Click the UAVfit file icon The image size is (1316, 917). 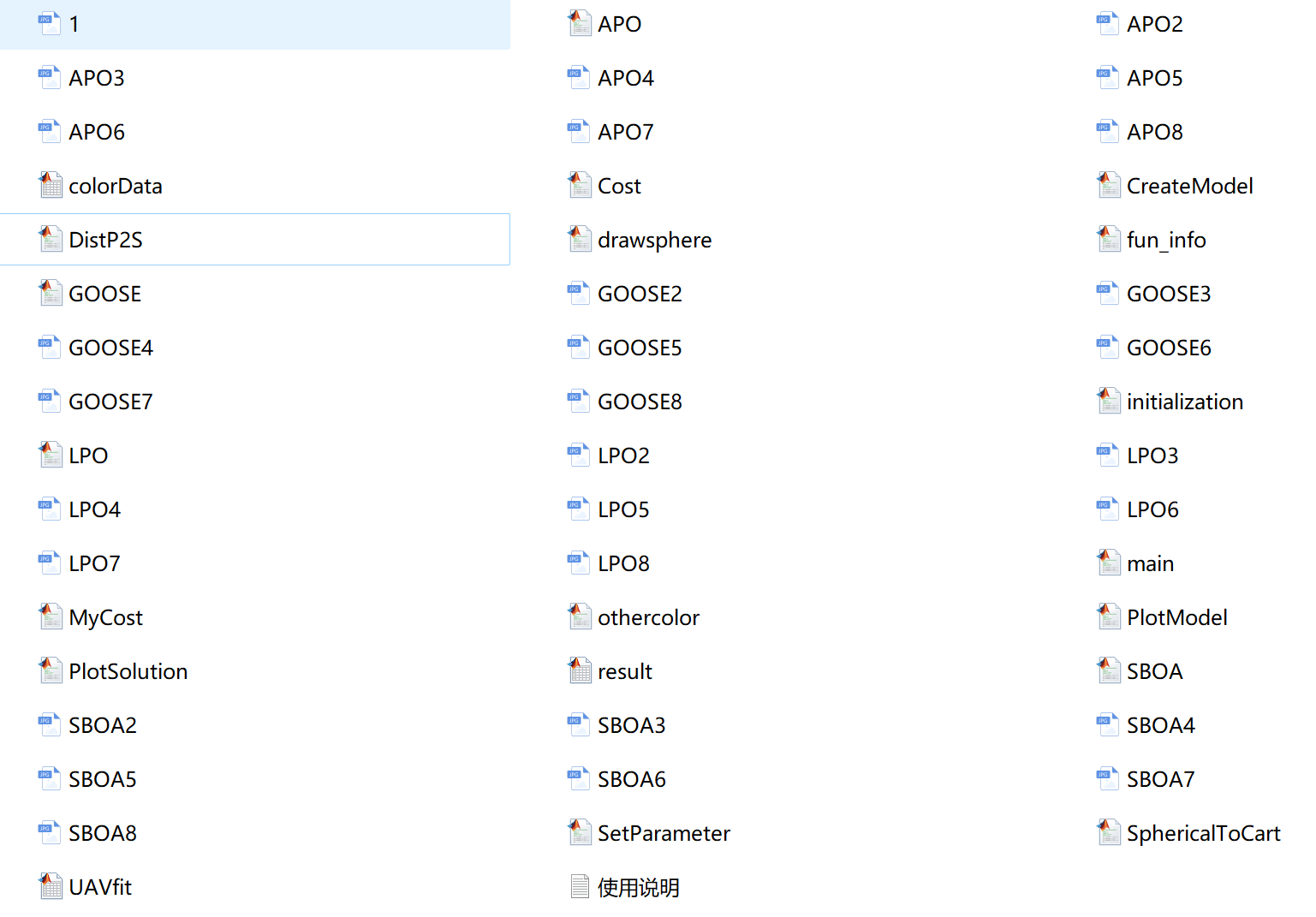[51, 887]
